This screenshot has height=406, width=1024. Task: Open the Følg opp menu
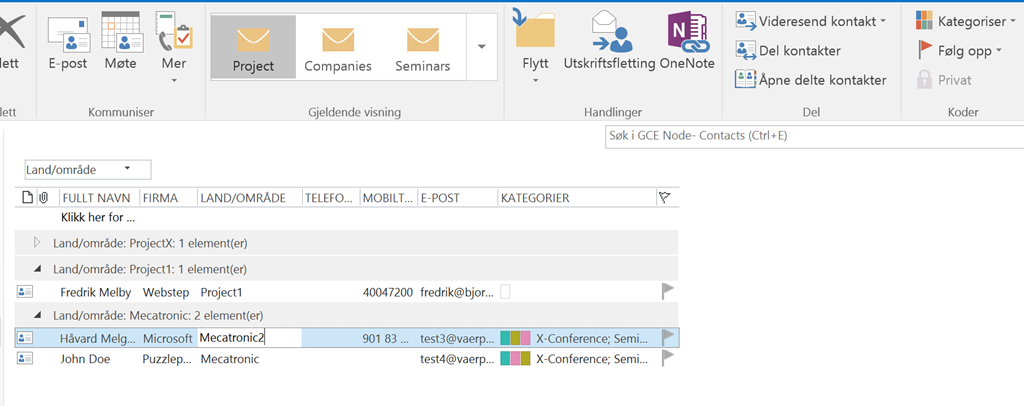[x=956, y=49]
